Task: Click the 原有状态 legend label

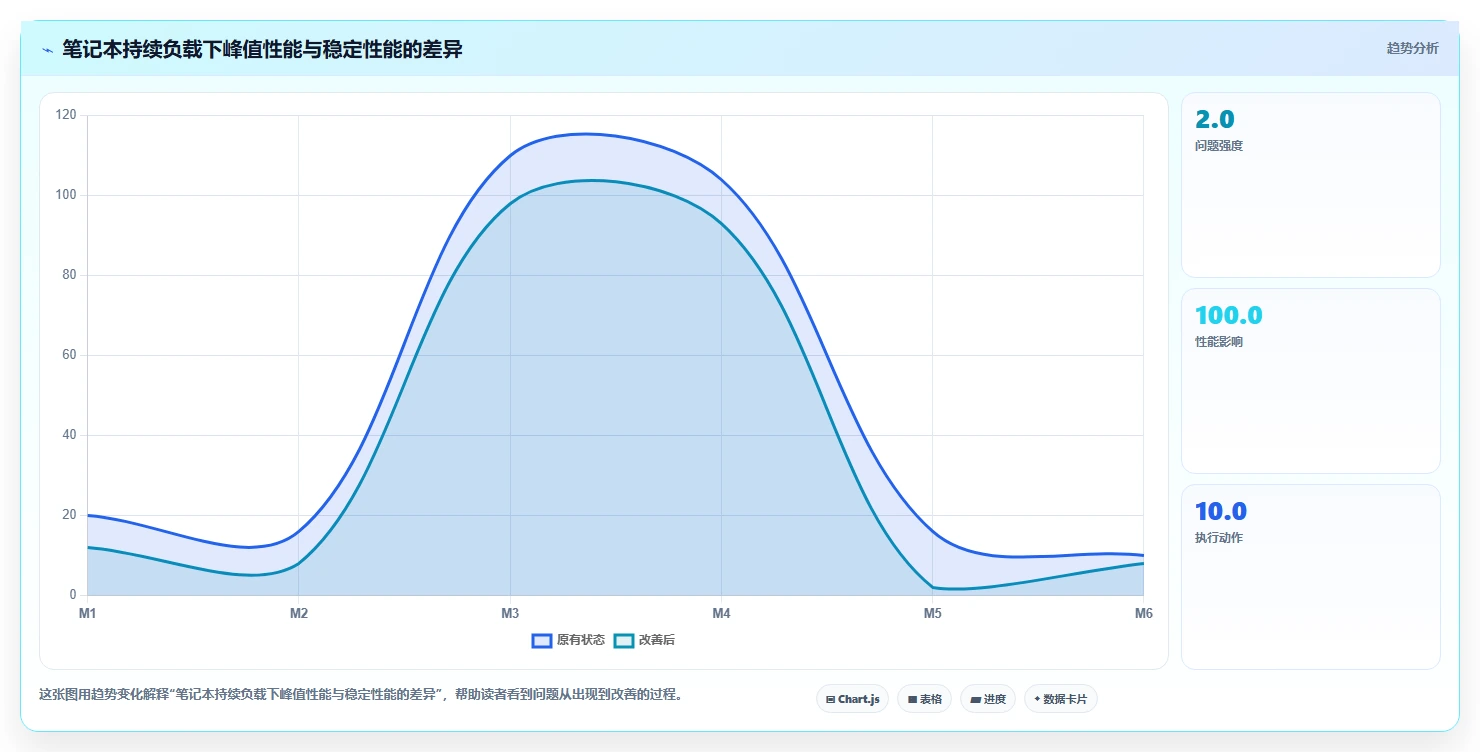Action: pos(581,640)
